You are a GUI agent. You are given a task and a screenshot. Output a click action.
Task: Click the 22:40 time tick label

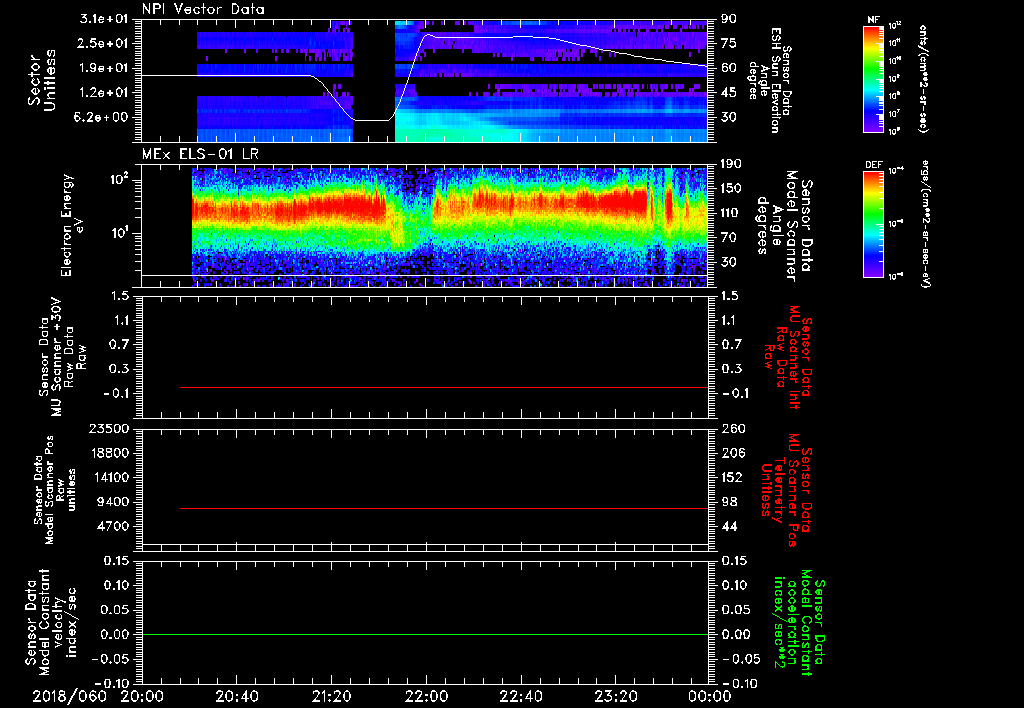point(520,696)
